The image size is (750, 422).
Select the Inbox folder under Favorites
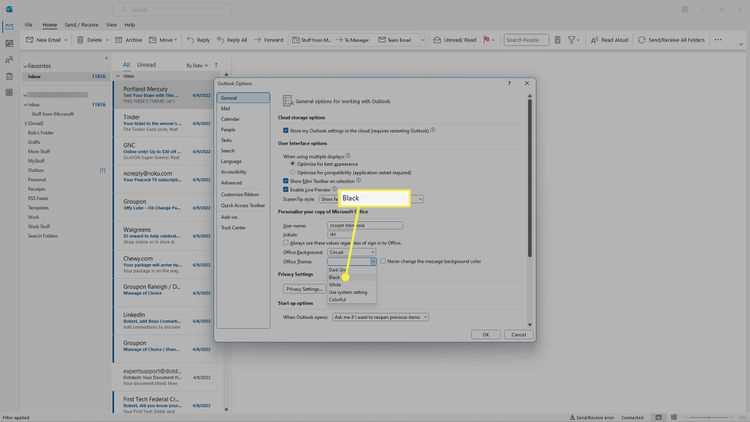click(66, 76)
